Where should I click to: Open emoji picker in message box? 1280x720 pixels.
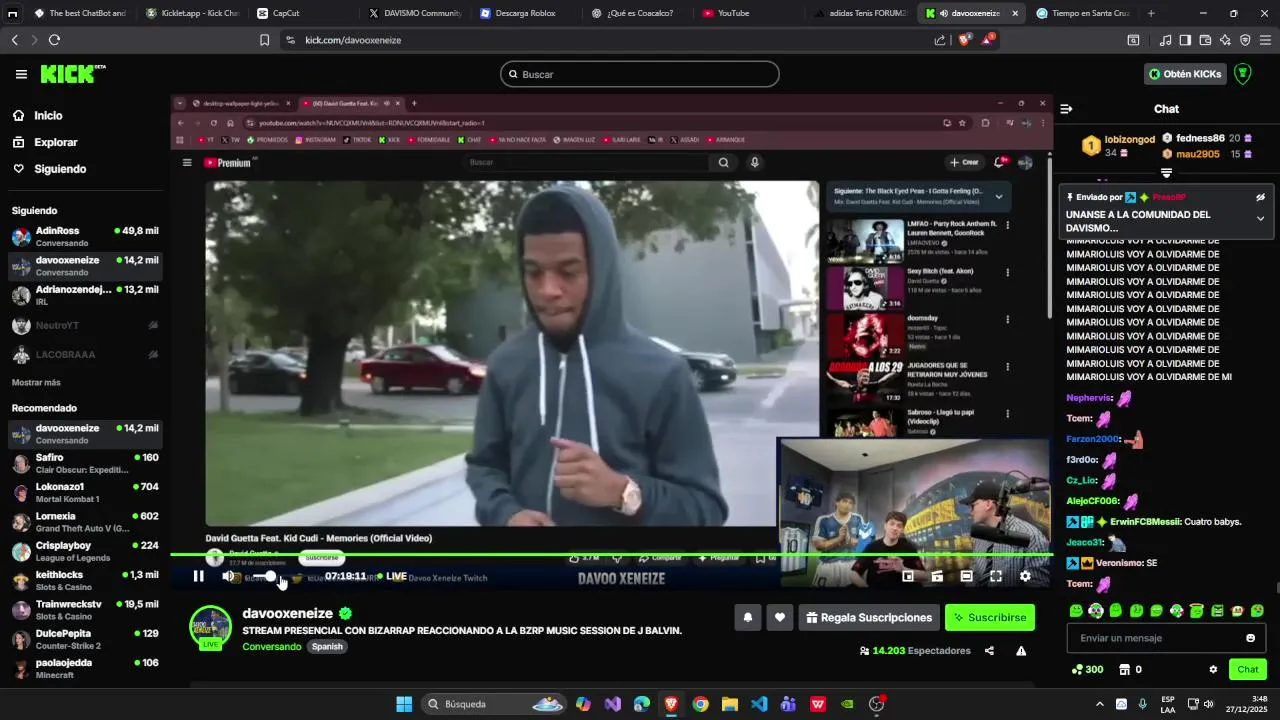1250,638
